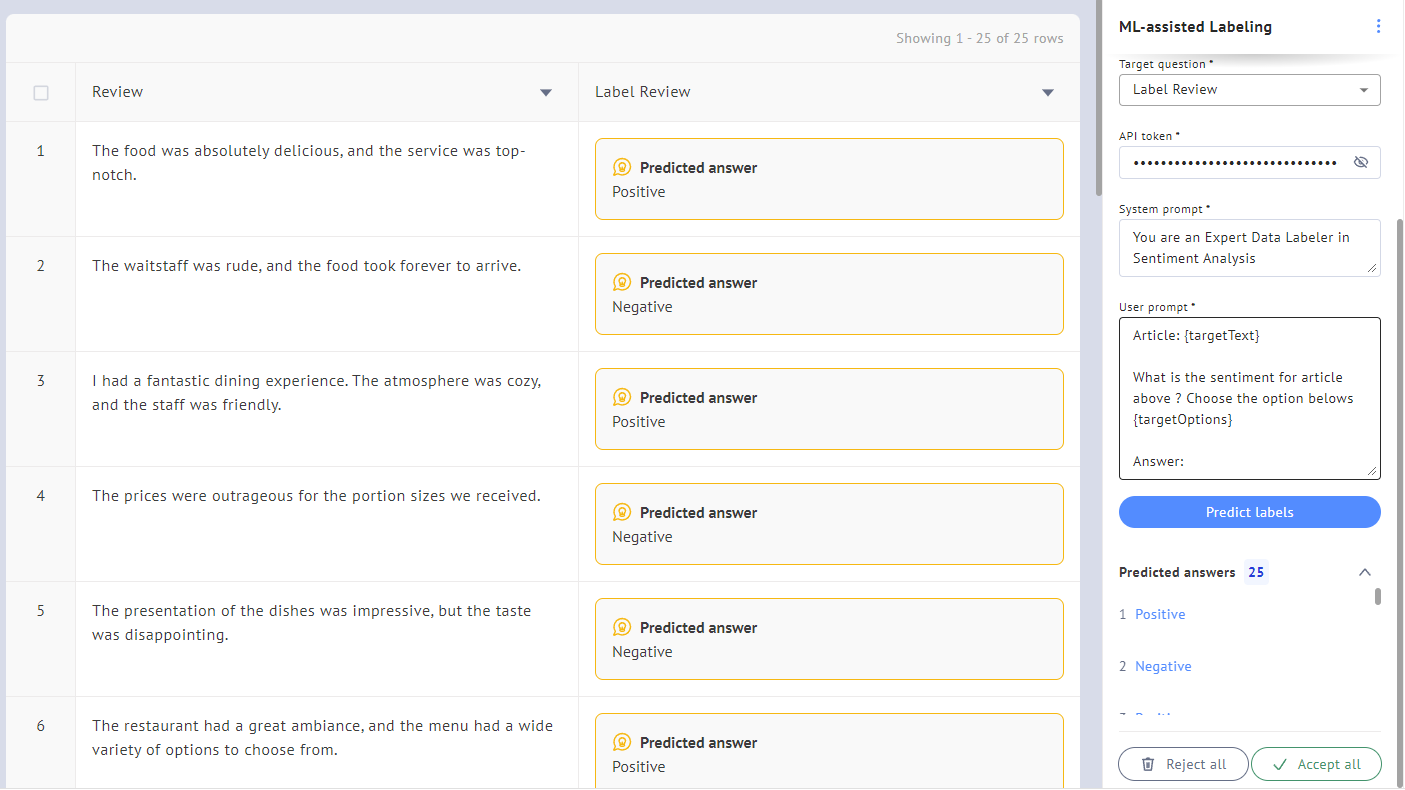Click the Reject all button

[x=1184, y=765]
